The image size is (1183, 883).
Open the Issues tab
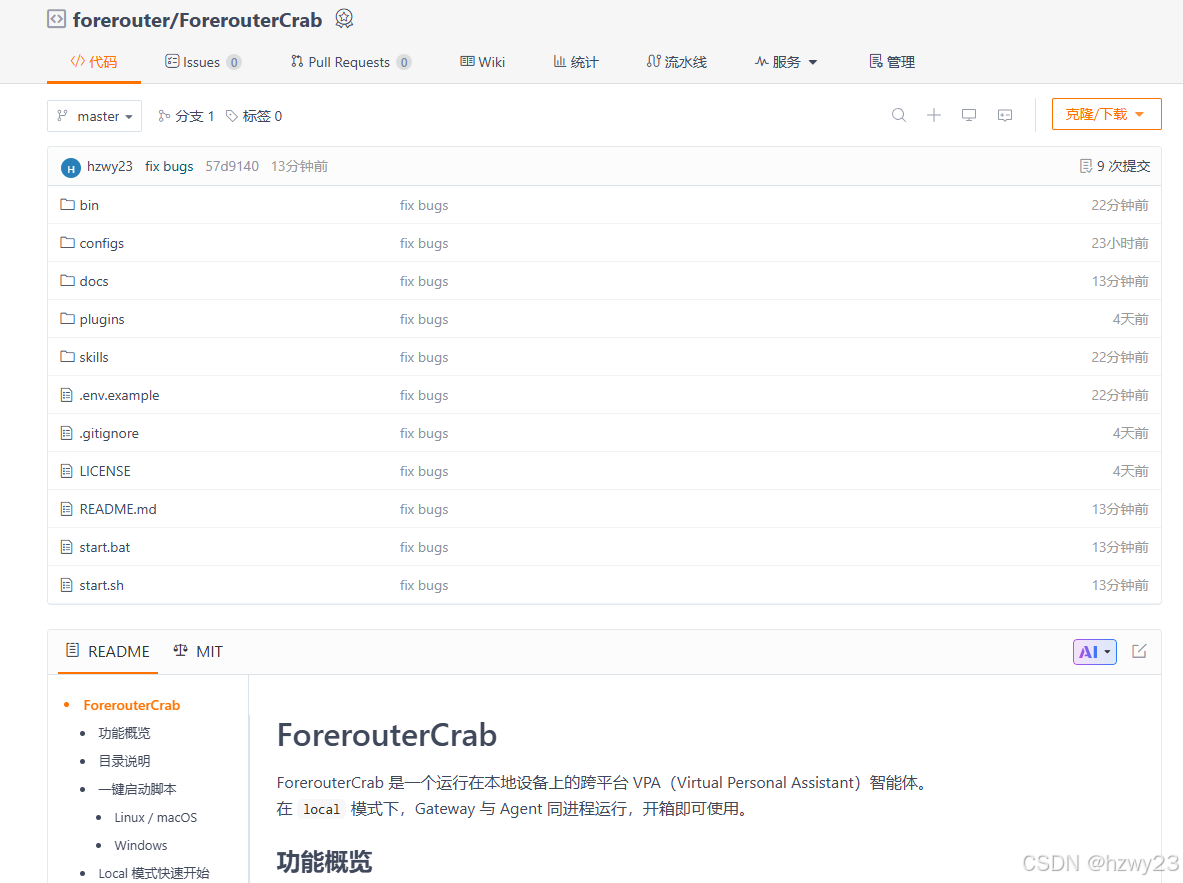coord(203,62)
